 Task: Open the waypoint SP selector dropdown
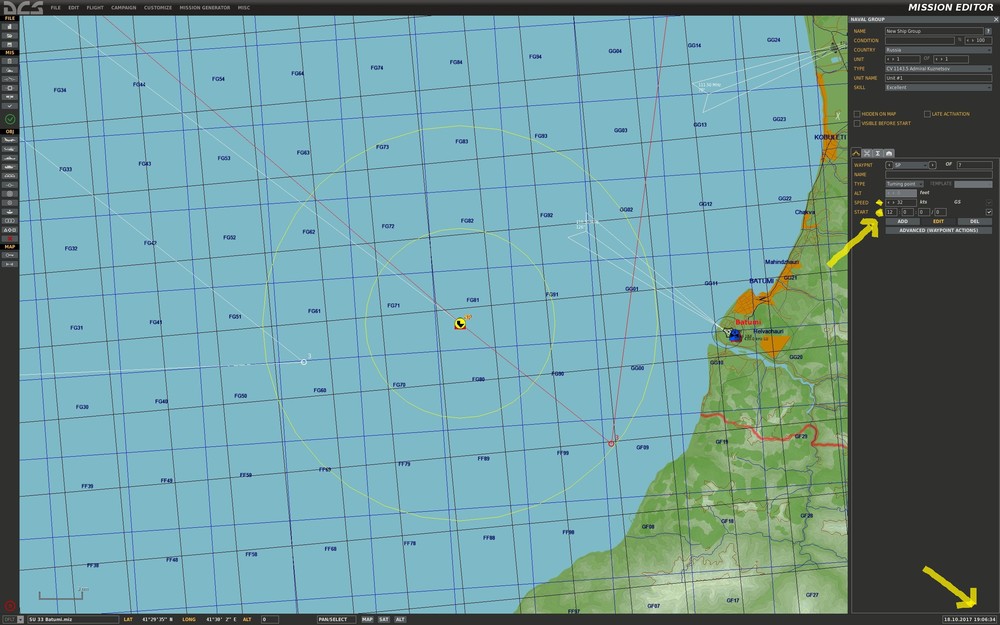[911, 165]
